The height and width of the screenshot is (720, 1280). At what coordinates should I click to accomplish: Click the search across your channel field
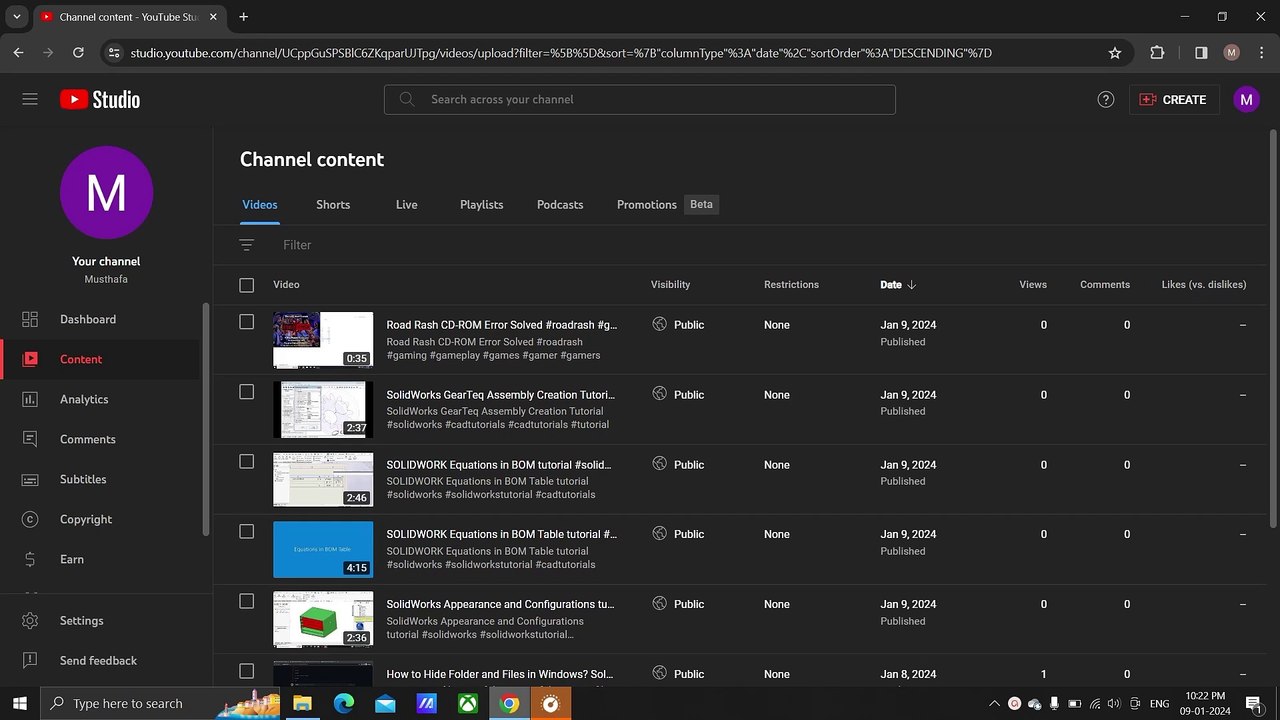(639, 99)
